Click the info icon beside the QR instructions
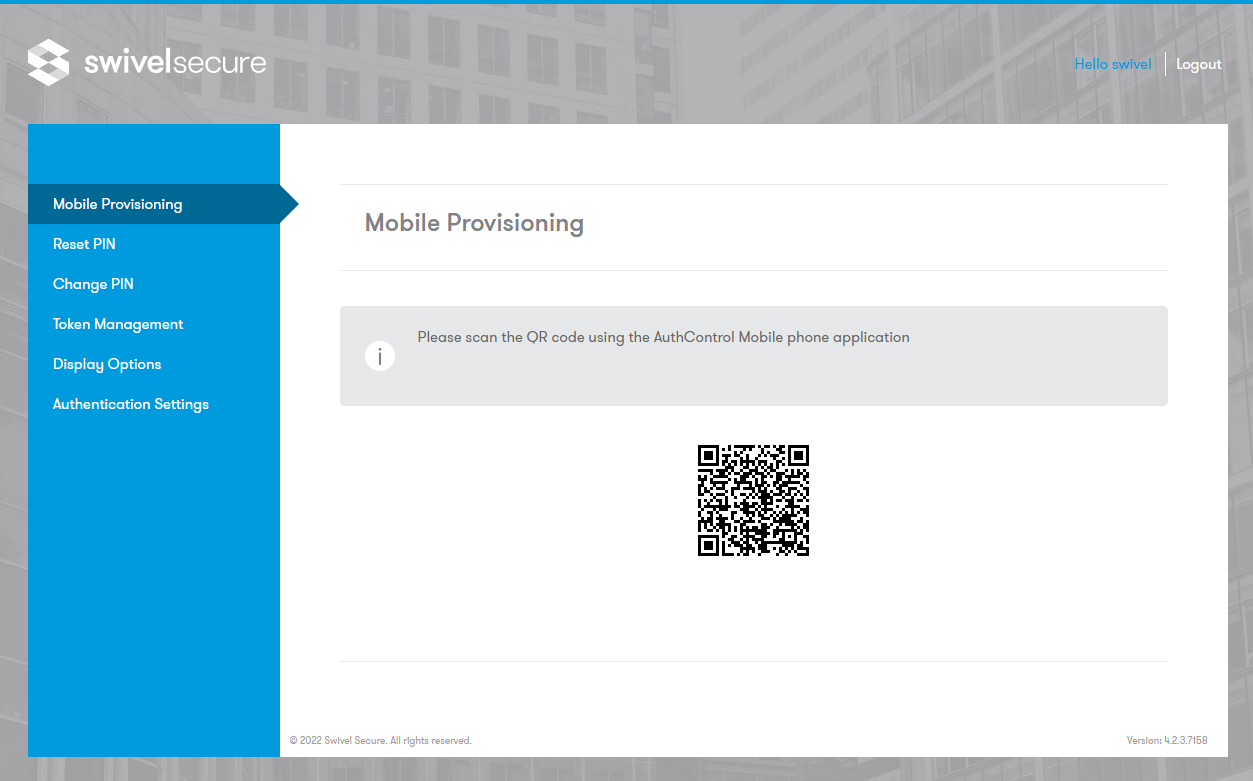The image size is (1253, 781). point(380,356)
